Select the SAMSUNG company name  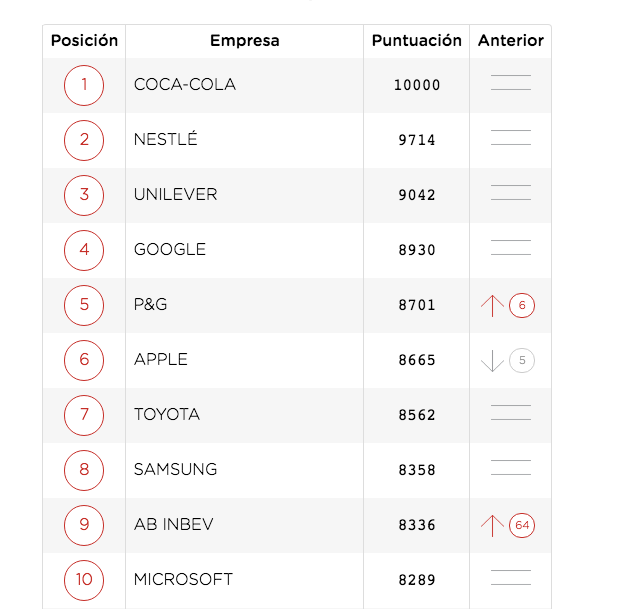175,469
